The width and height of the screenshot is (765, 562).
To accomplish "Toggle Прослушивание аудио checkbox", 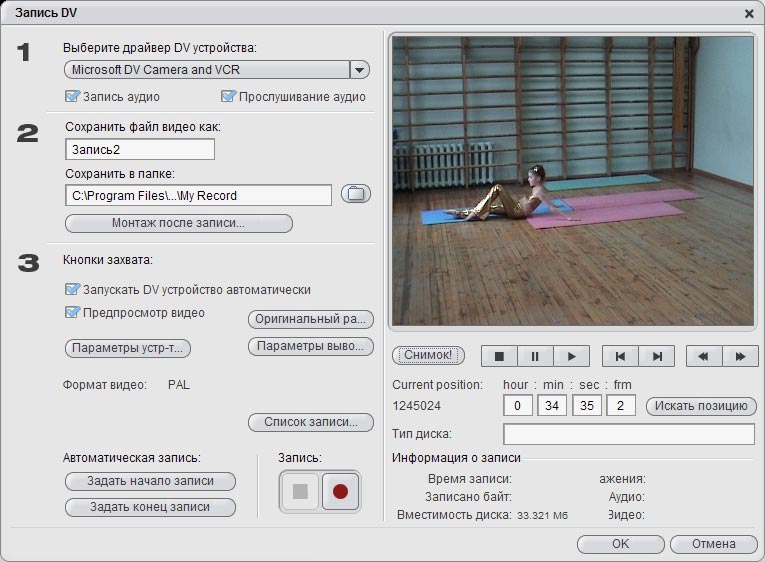I will [x=228, y=96].
